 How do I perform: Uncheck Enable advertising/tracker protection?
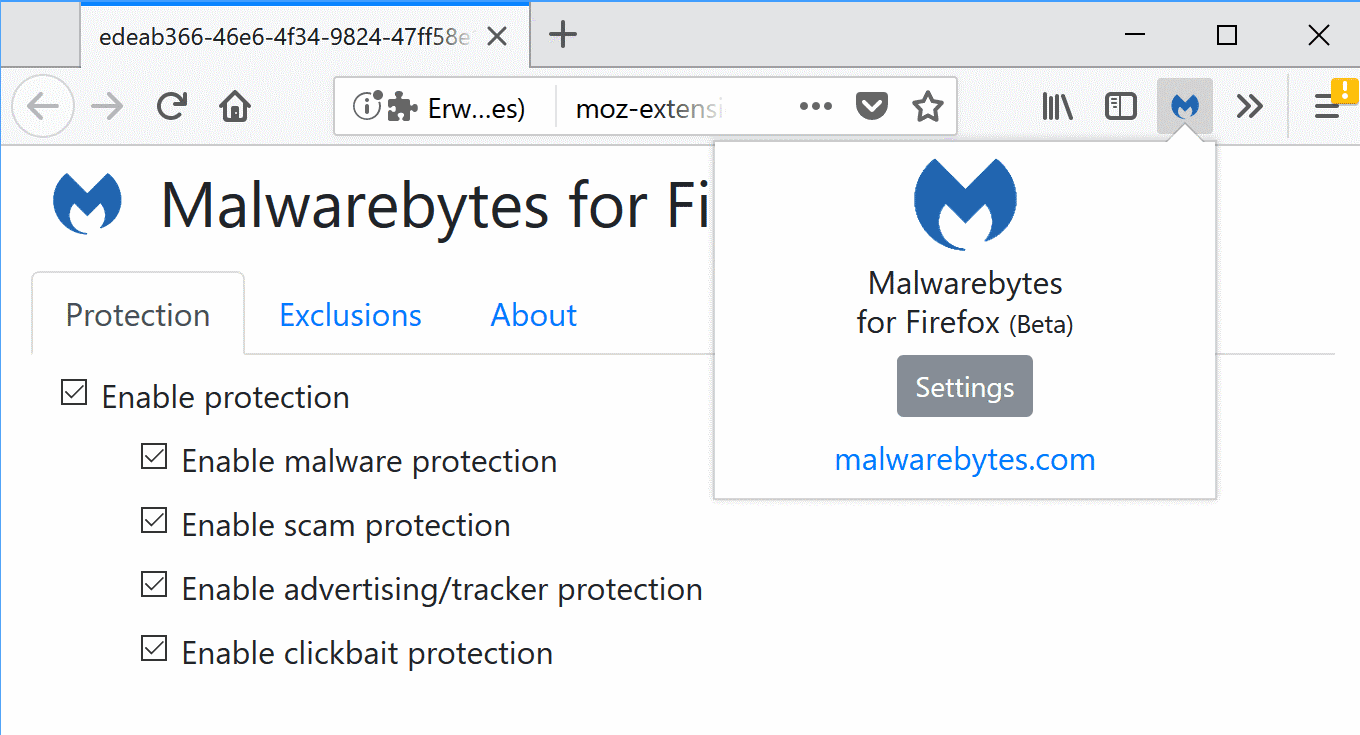point(153,584)
